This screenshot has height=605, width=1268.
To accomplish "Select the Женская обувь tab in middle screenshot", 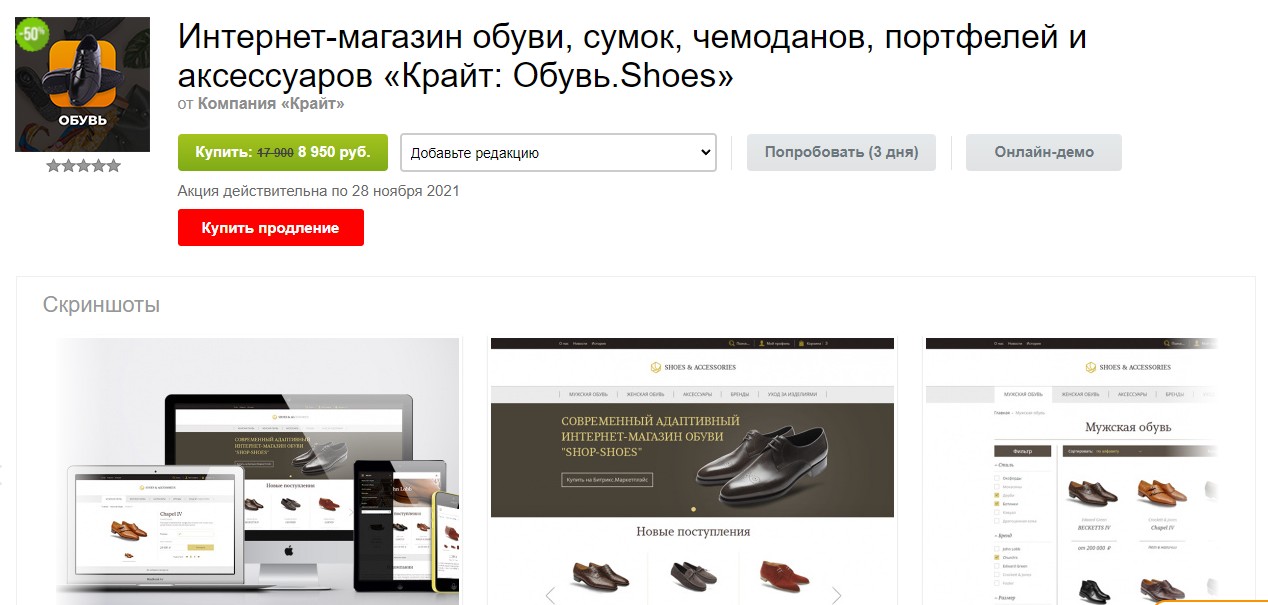I will click(647, 394).
